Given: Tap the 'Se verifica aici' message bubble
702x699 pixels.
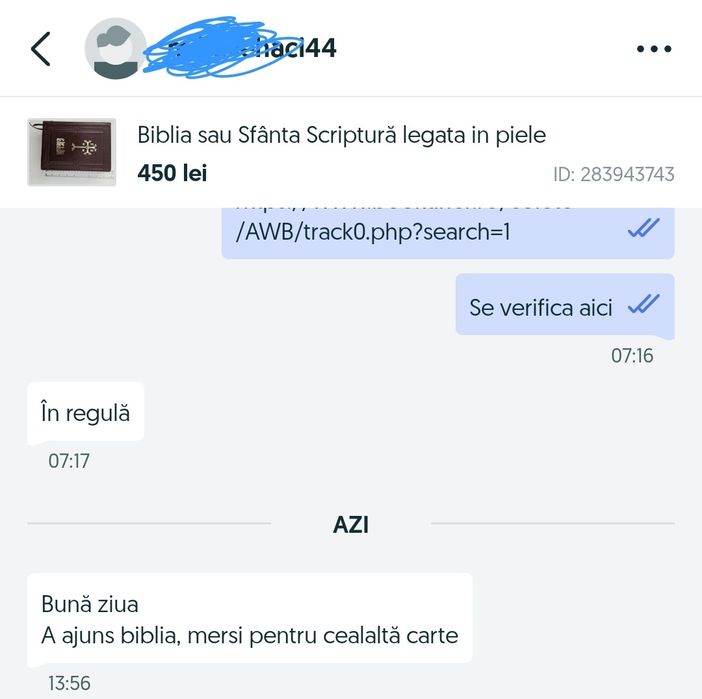Looking at the screenshot, I should pyautogui.click(x=565, y=304).
